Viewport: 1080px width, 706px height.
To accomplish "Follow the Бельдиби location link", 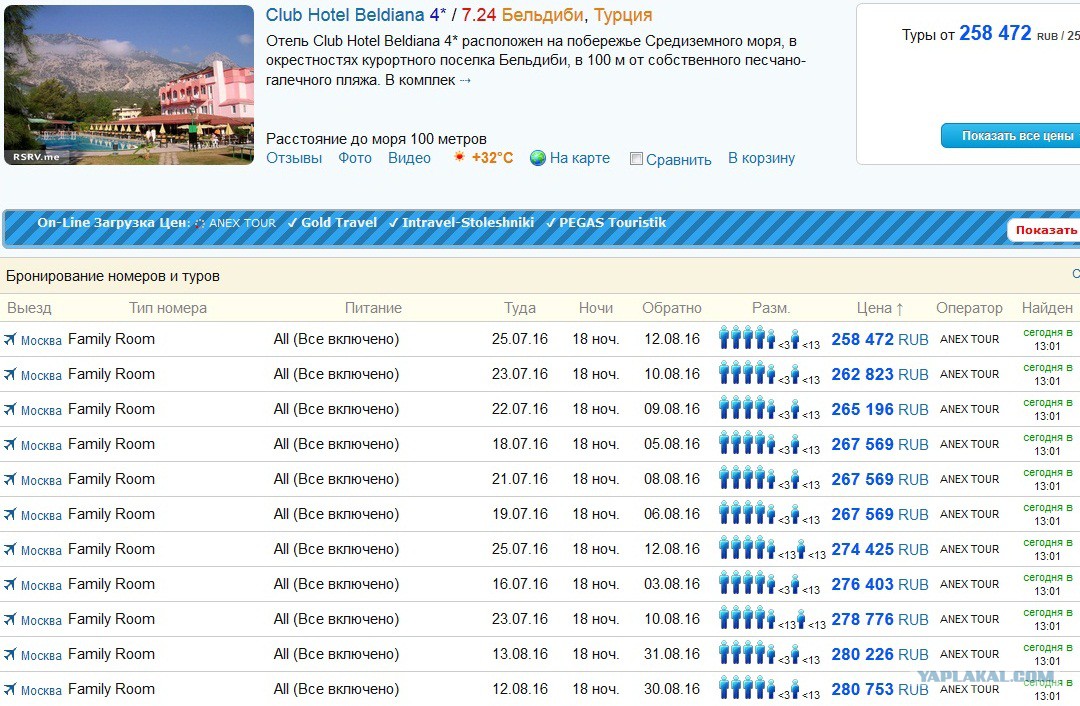I will [x=543, y=14].
